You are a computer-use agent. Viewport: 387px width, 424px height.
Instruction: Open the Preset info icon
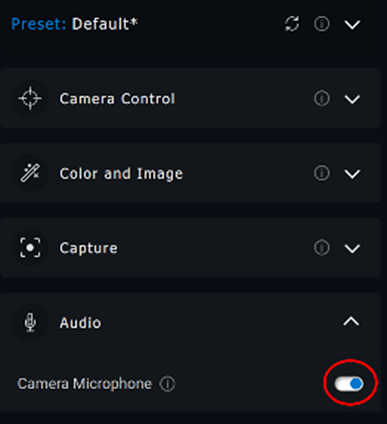pyautogui.click(x=322, y=24)
